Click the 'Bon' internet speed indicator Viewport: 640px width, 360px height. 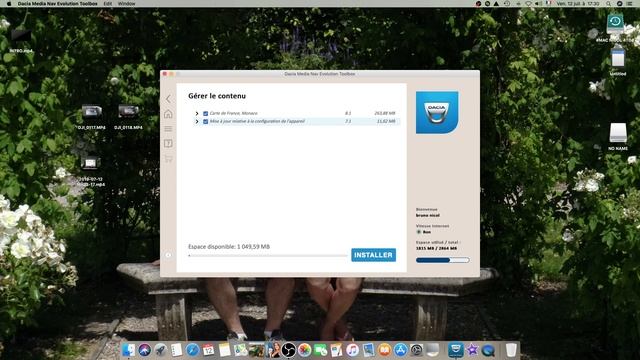click(x=424, y=232)
